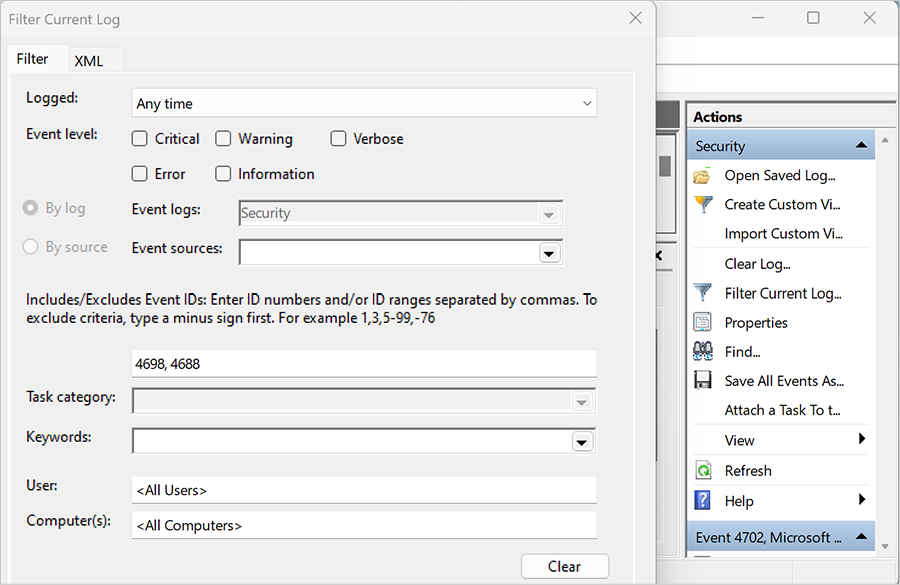Image resolution: width=900 pixels, height=585 pixels.
Task: Click the Event IDs field with 4698, 4688
Action: pyautogui.click(x=364, y=363)
